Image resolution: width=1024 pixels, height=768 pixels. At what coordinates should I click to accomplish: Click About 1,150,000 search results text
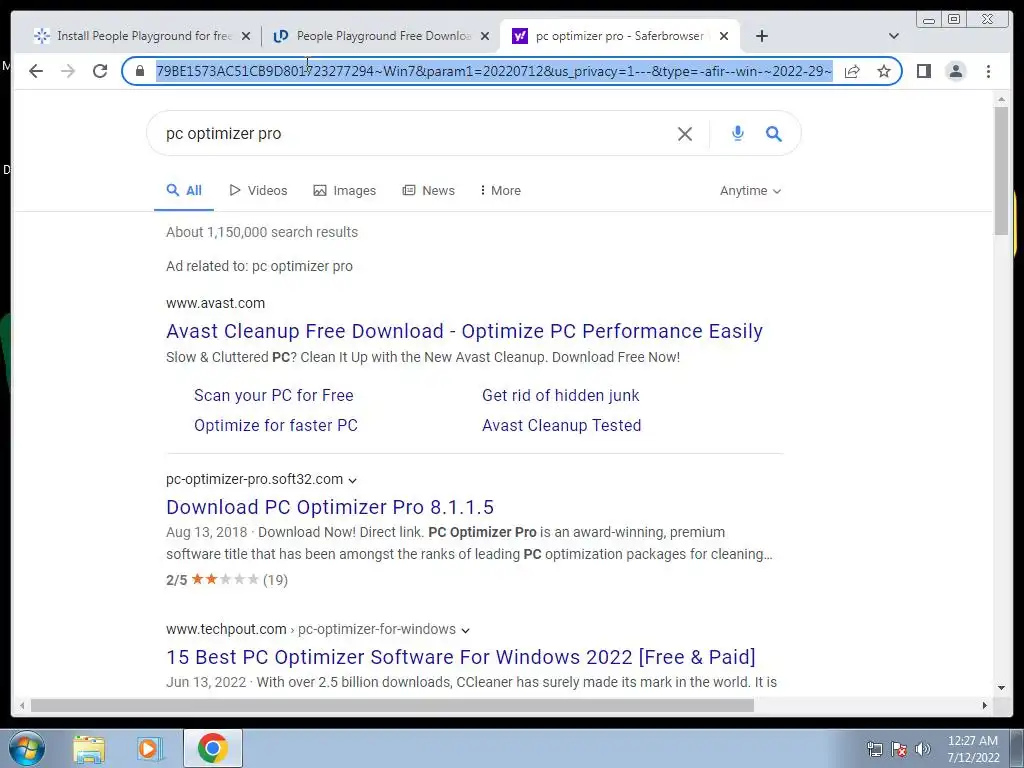tap(262, 232)
